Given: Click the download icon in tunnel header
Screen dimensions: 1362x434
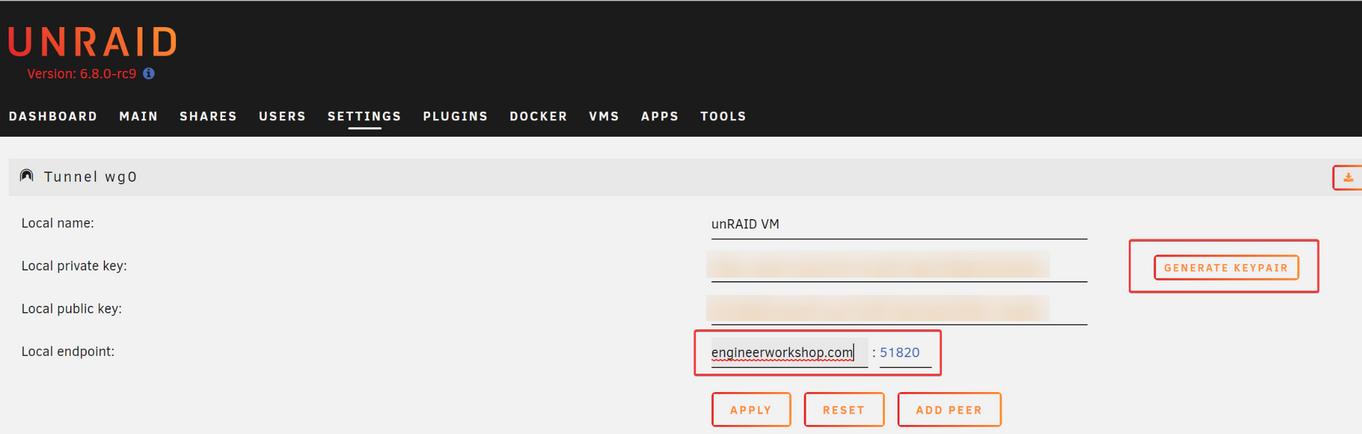Looking at the screenshot, I should pyautogui.click(x=1348, y=177).
